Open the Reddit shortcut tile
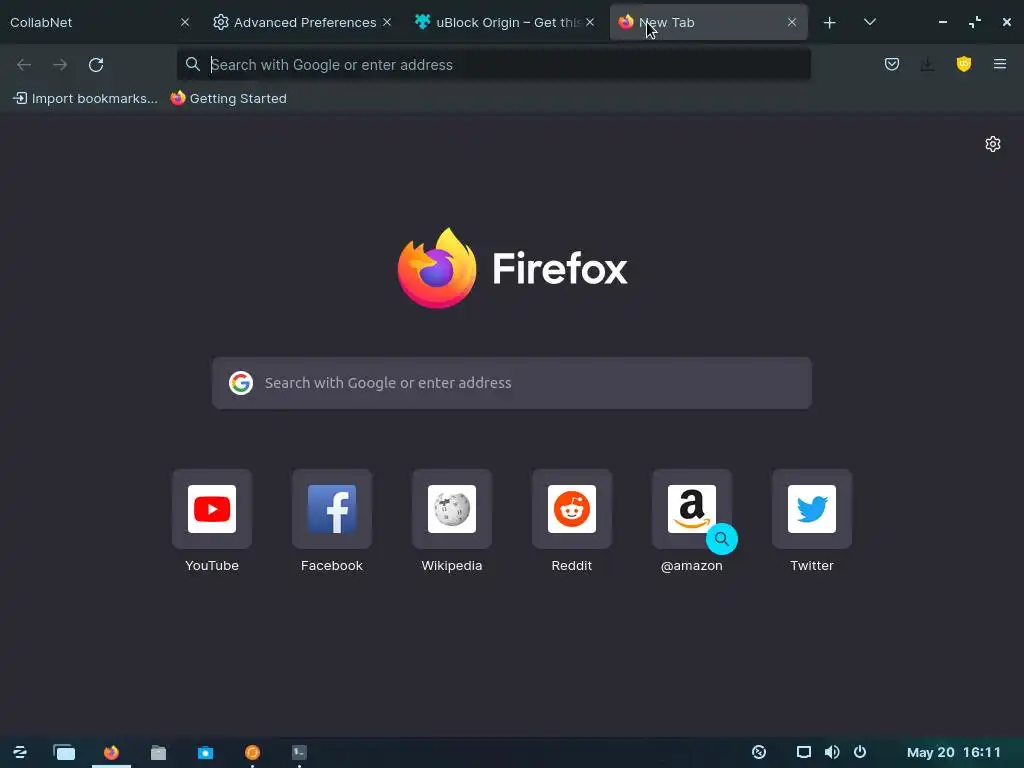This screenshot has height=768, width=1024. click(571, 509)
